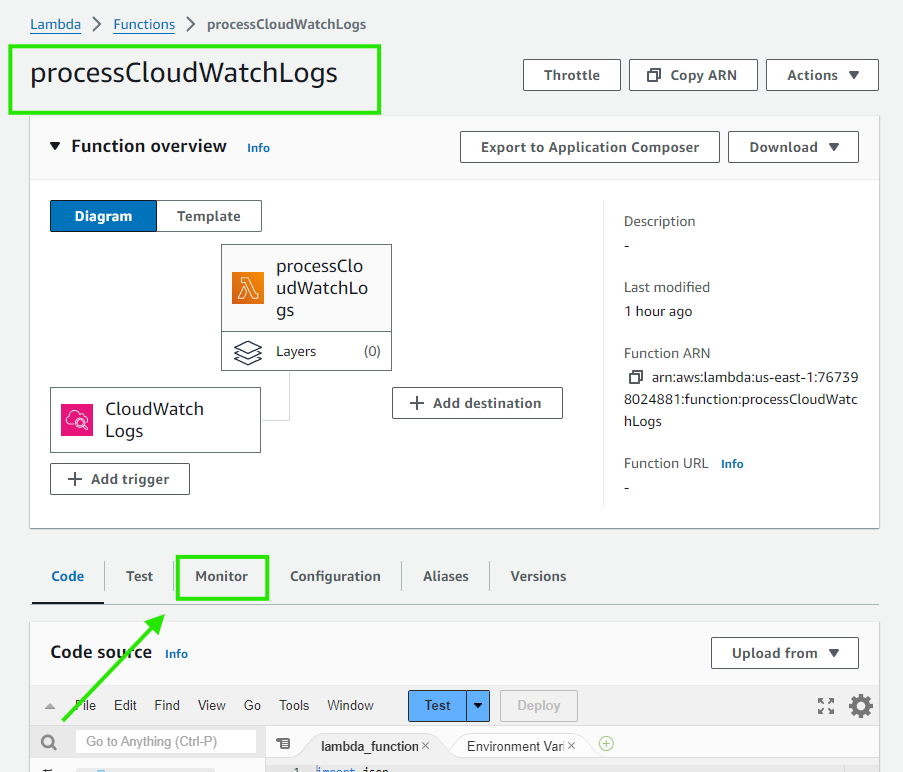Open the File menu in the code editor
This screenshot has height=772, width=903.
[85, 705]
